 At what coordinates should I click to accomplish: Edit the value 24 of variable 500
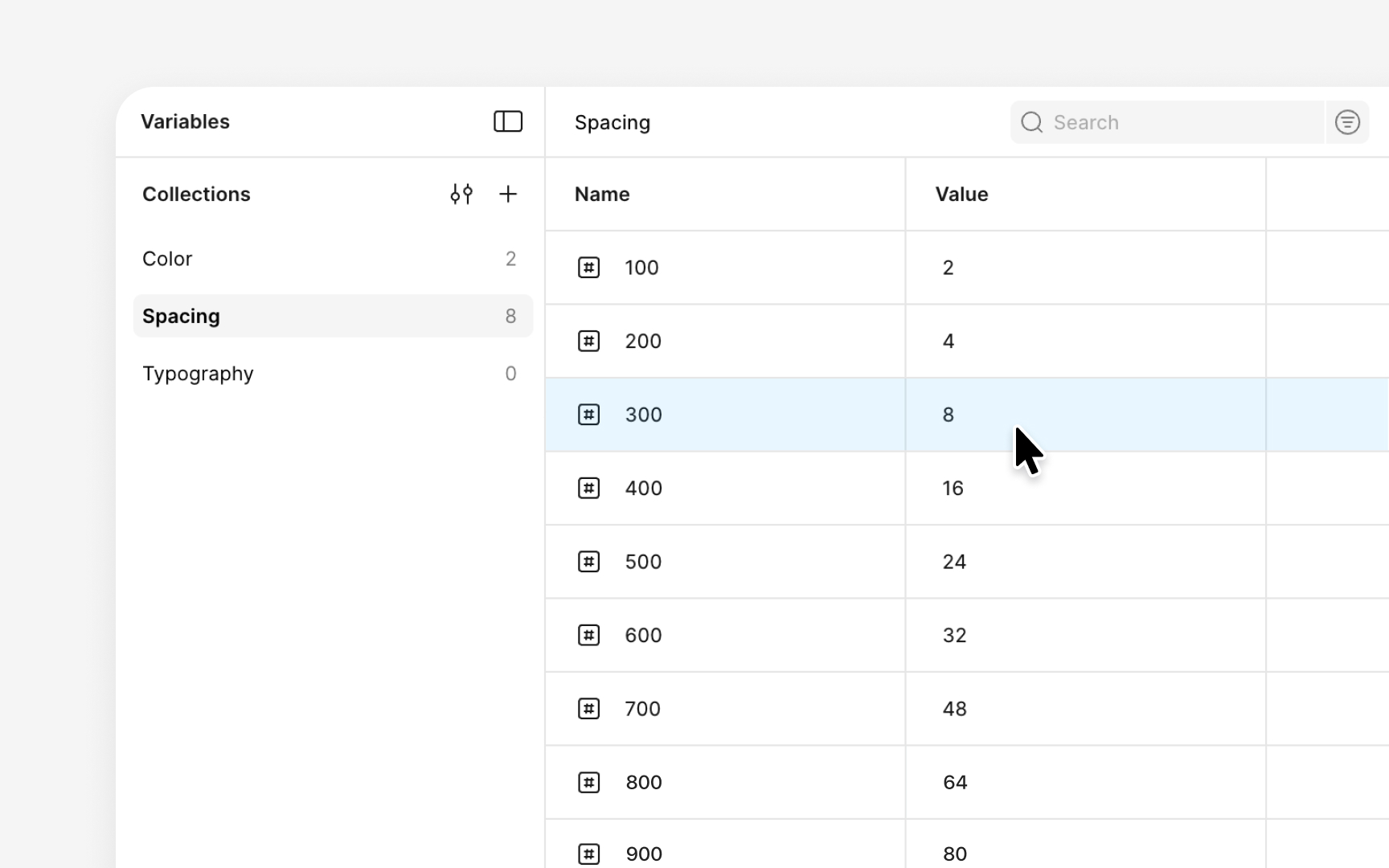(954, 562)
